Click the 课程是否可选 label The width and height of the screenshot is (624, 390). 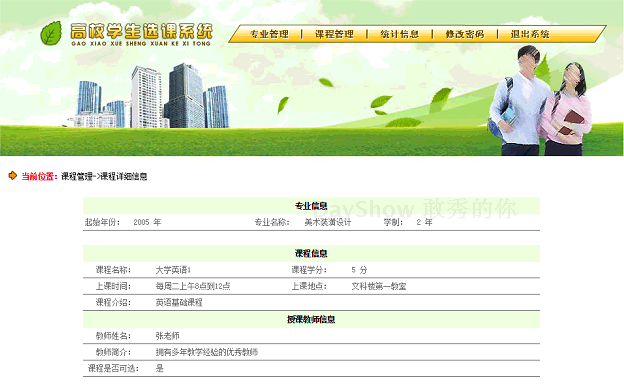(113, 369)
